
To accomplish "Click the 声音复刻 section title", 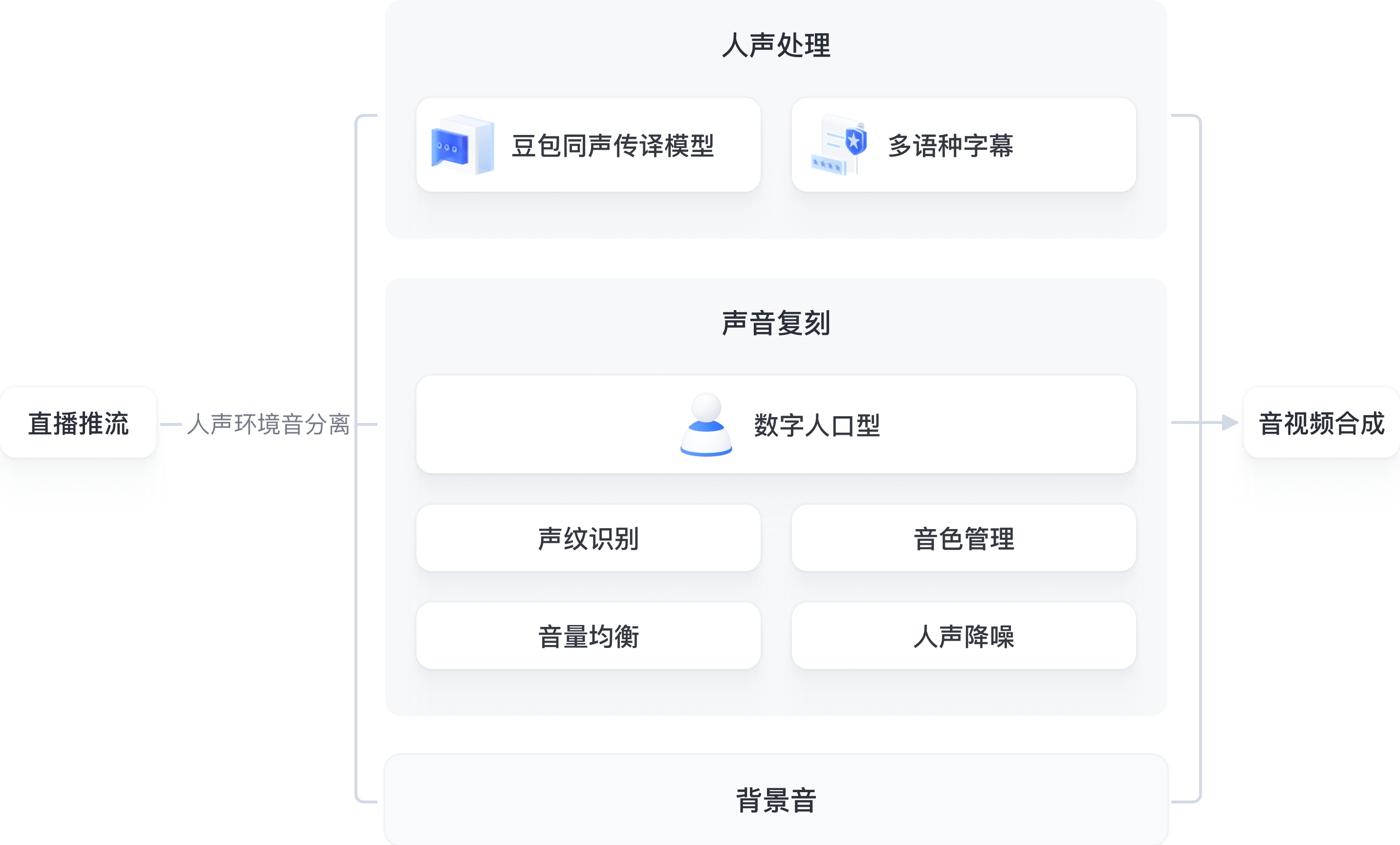I will (x=776, y=323).
